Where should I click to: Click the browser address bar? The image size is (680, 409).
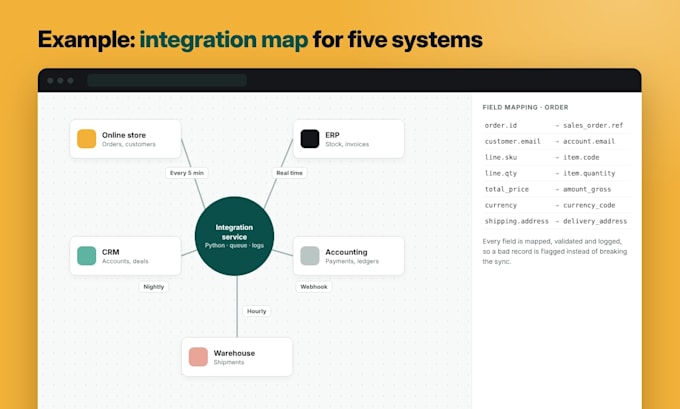(167, 81)
